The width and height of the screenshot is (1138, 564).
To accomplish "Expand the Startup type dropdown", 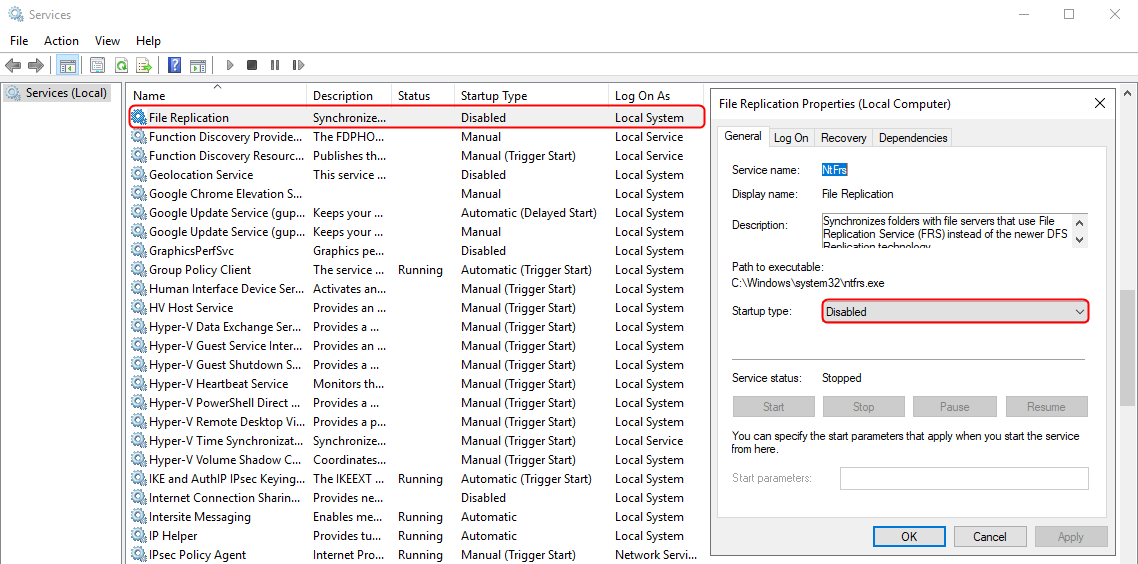I will pos(955,312).
